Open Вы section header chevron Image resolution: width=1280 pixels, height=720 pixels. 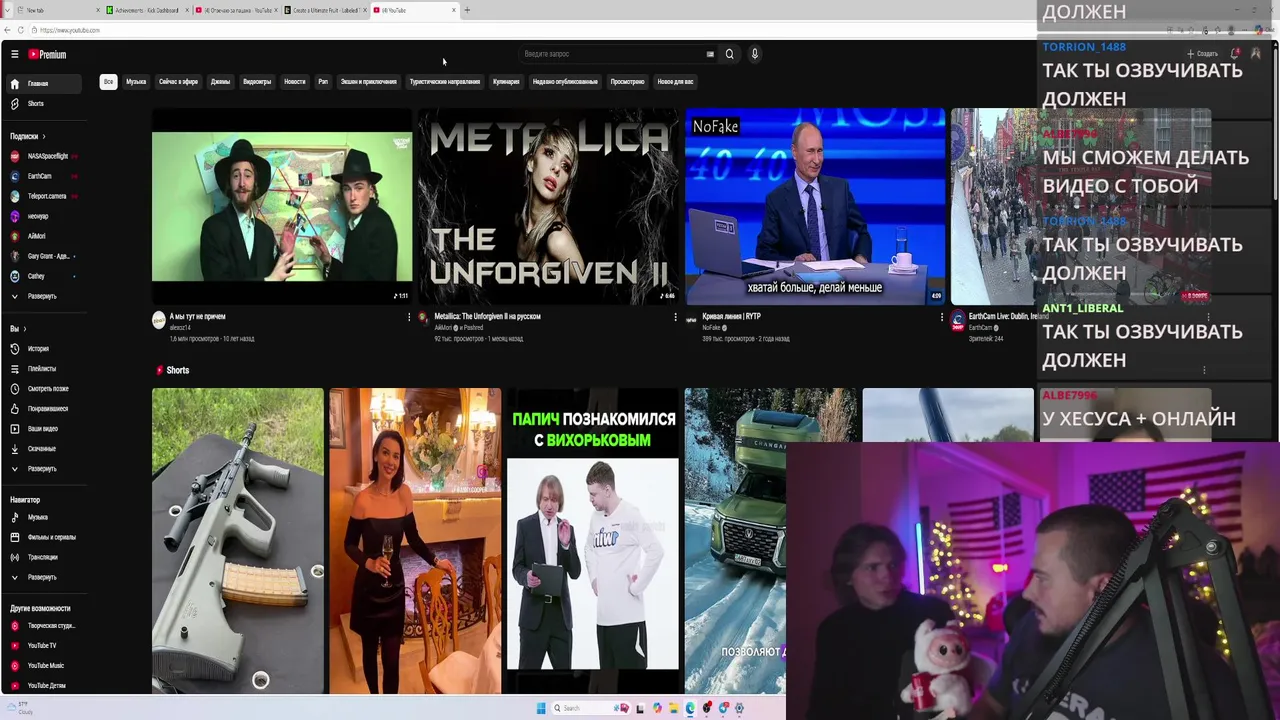(x=18, y=329)
